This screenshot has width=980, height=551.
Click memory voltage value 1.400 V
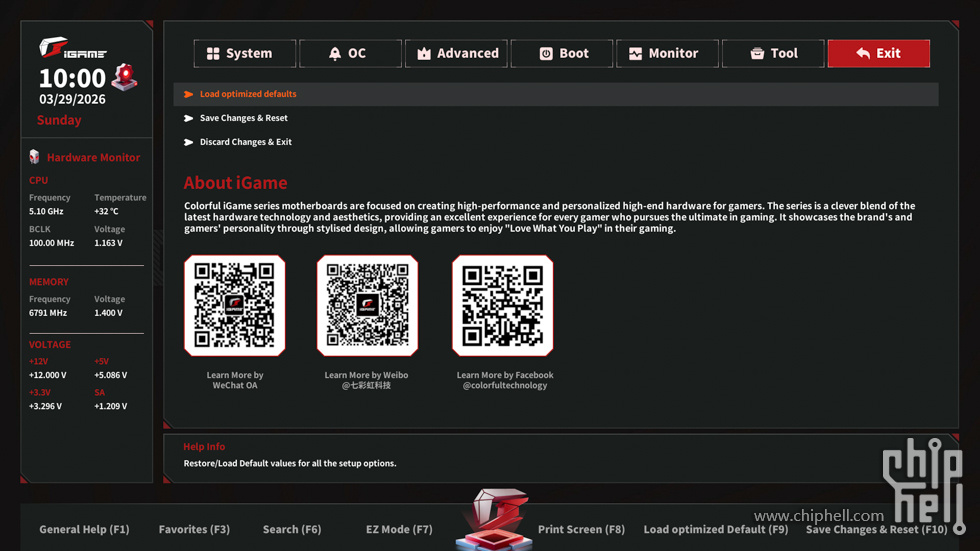pyautogui.click(x=108, y=313)
